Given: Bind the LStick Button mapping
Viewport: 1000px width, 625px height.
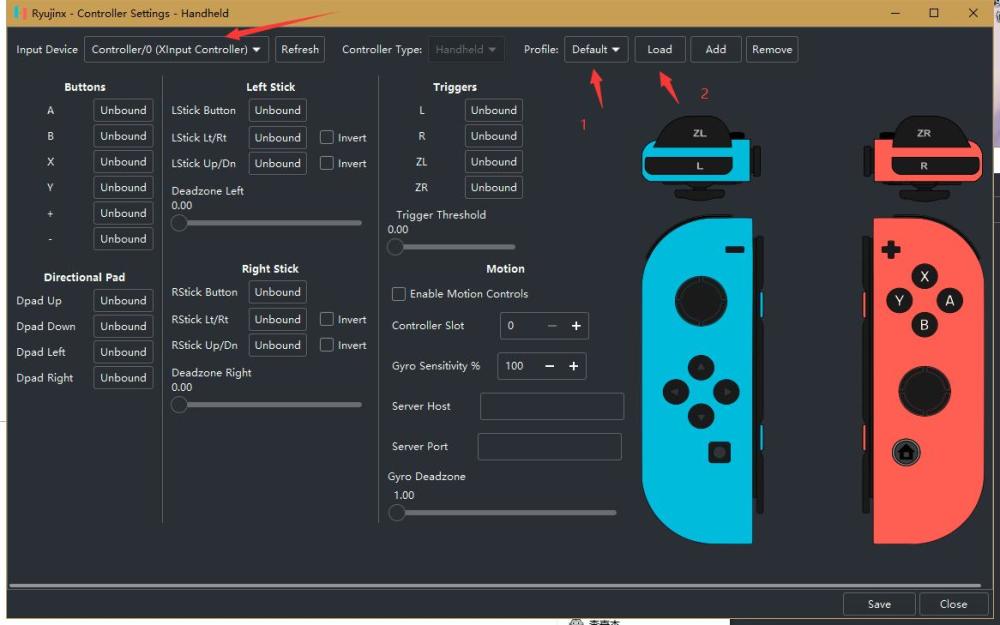Looking at the screenshot, I should pos(277,110).
